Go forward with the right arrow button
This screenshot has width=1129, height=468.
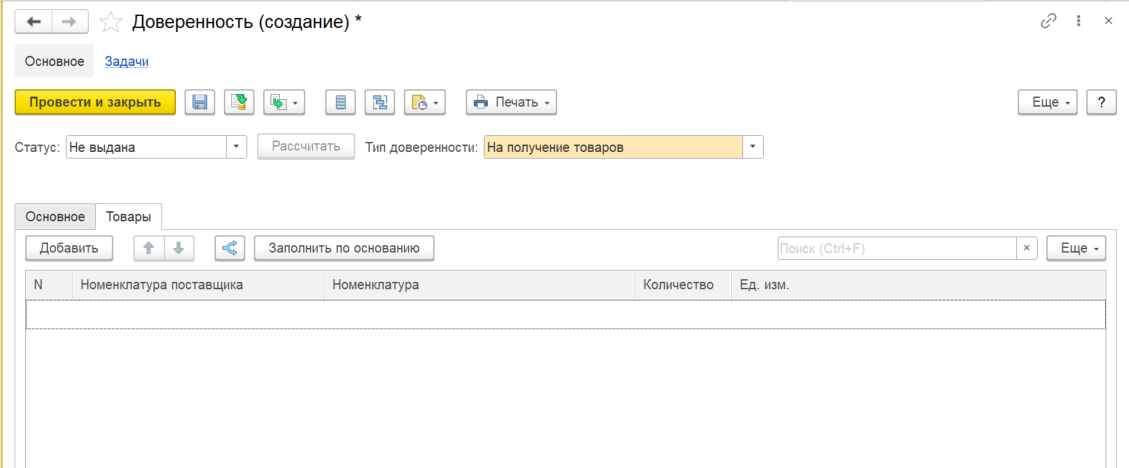(x=69, y=22)
